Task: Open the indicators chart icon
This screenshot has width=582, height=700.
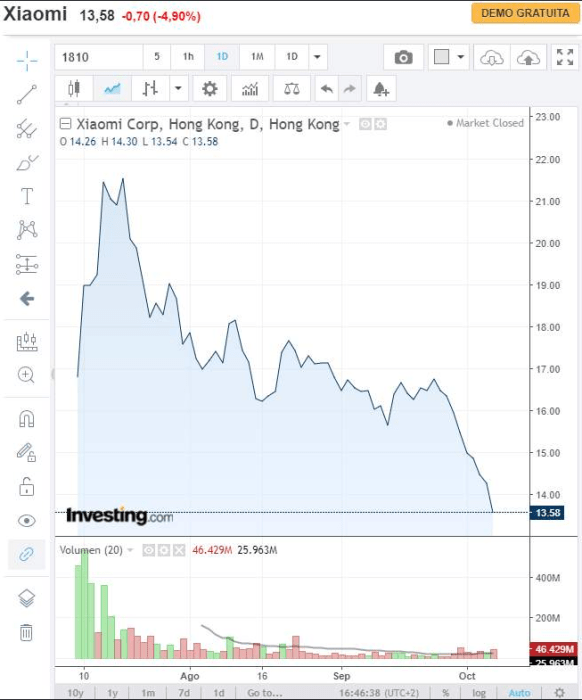Action: pyautogui.click(x=250, y=89)
